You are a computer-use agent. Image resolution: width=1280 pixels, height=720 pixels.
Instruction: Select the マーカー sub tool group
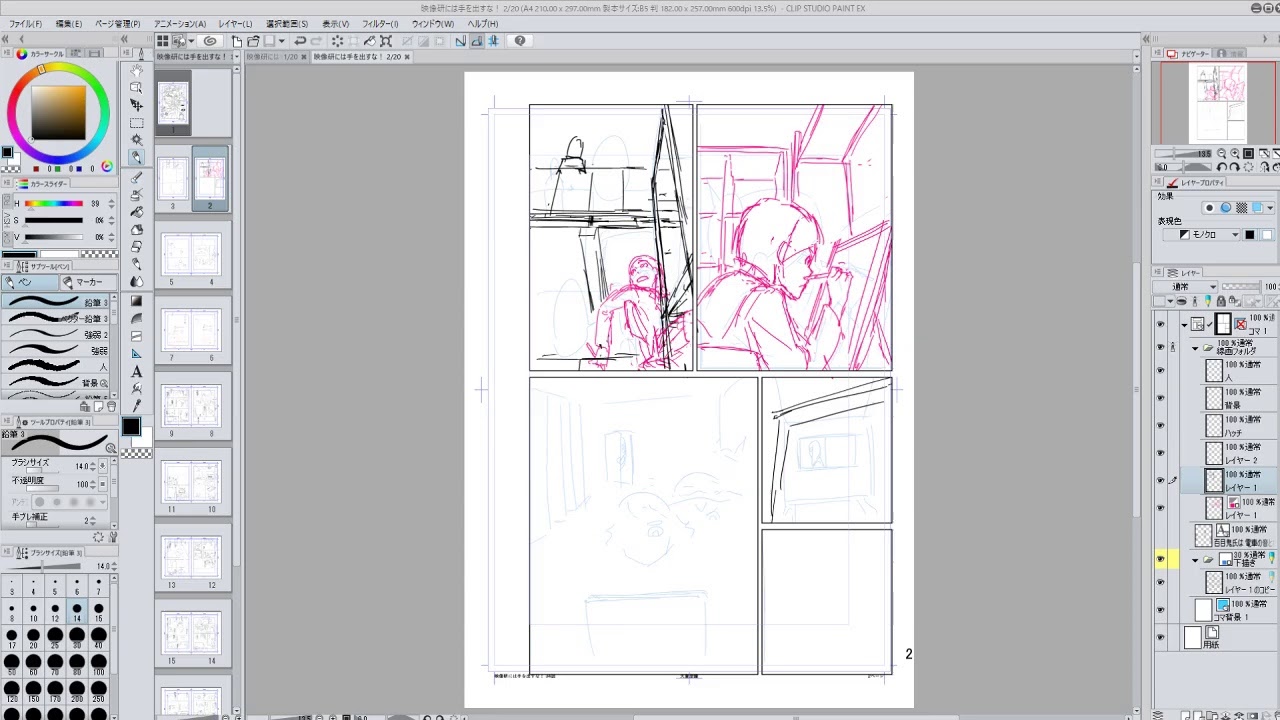[x=88, y=282]
